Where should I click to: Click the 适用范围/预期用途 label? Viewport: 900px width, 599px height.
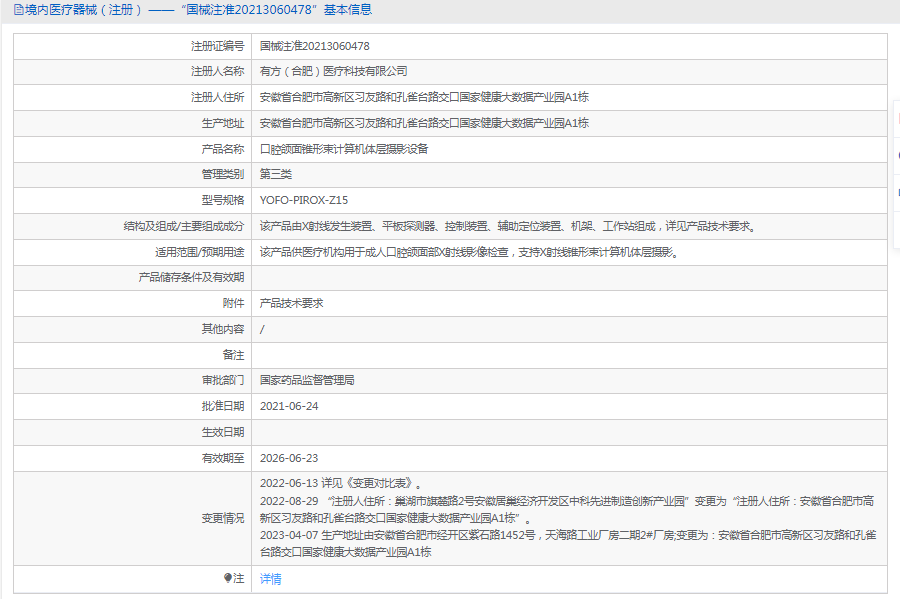point(199,252)
